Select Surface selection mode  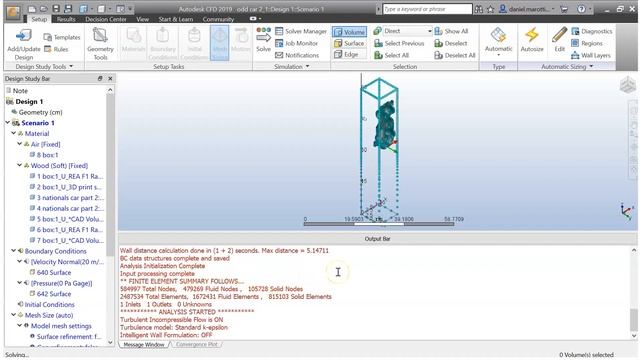pos(349,43)
